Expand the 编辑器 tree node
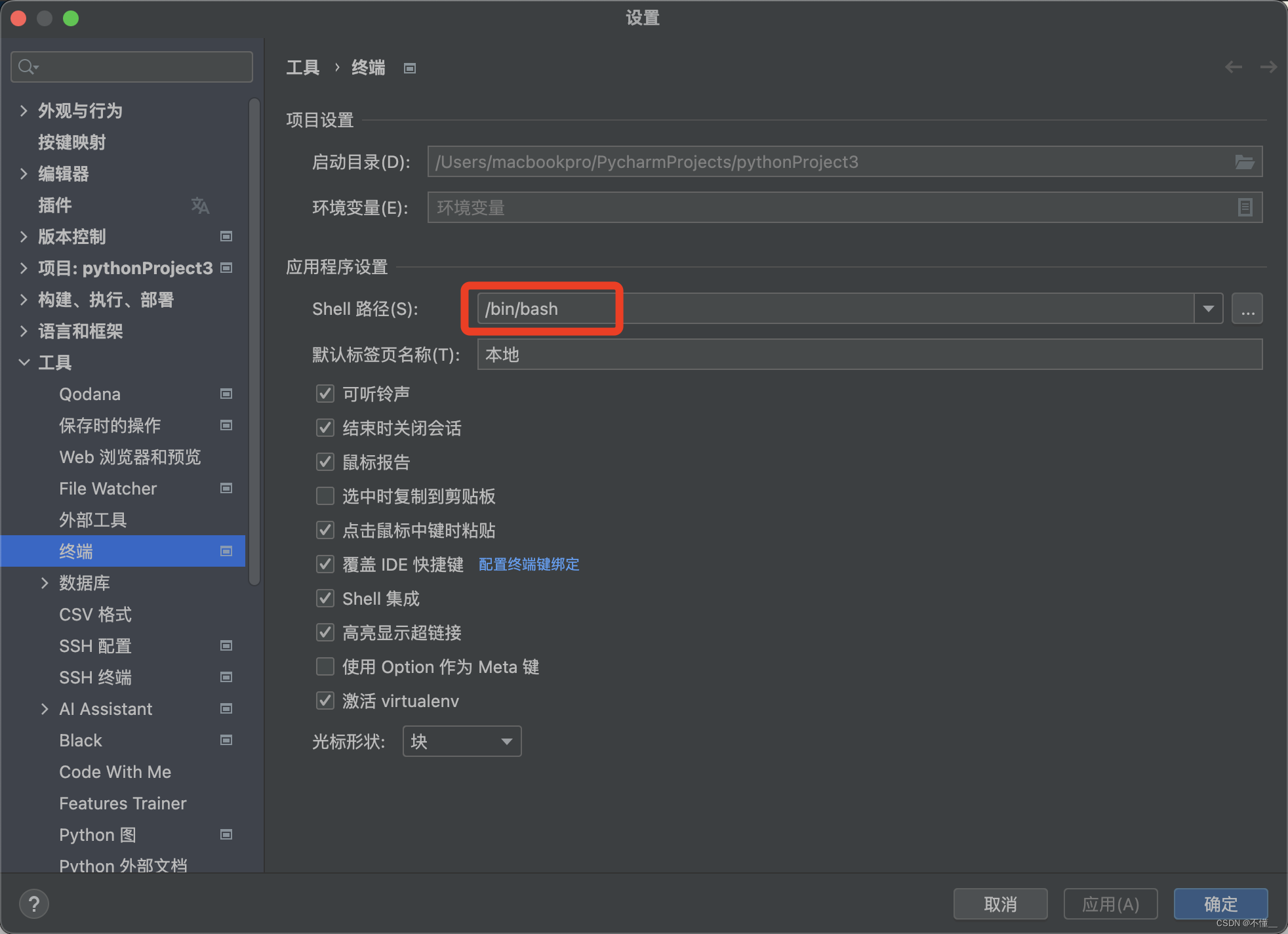Viewport: 1288px width, 934px height. (24, 174)
